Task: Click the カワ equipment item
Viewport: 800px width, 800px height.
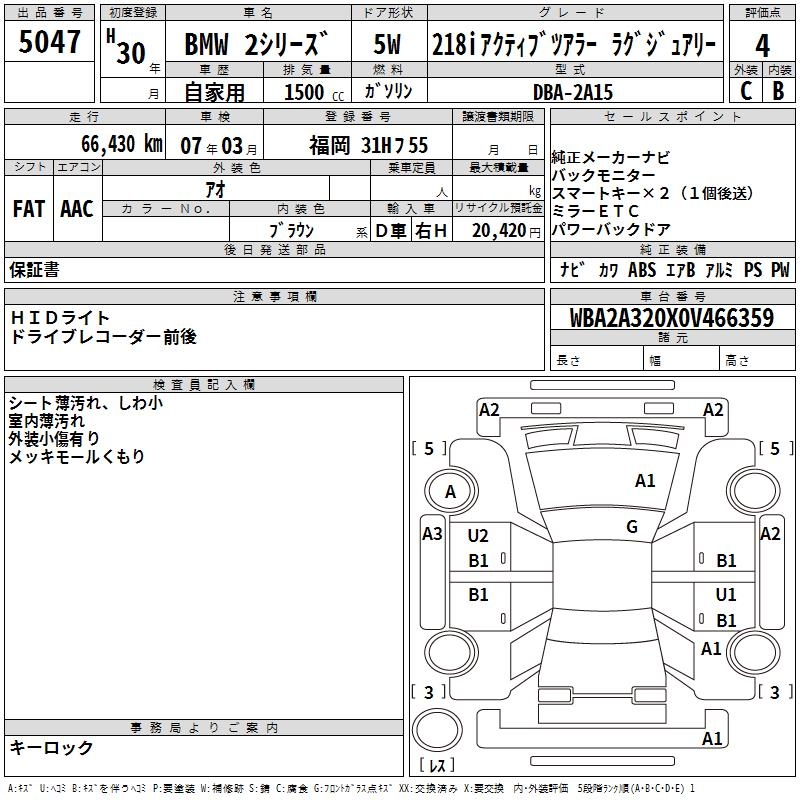Action: pos(608,270)
